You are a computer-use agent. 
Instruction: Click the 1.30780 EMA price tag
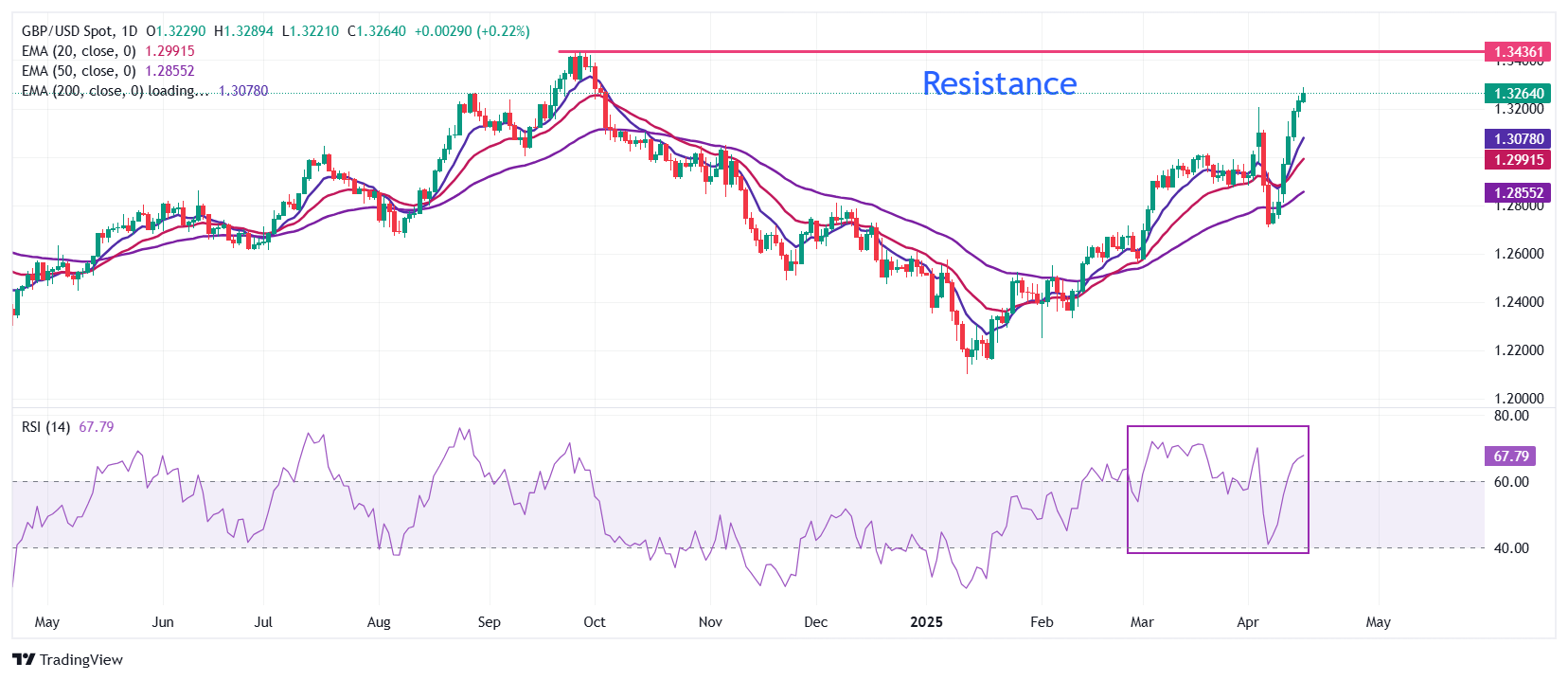click(1518, 139)
